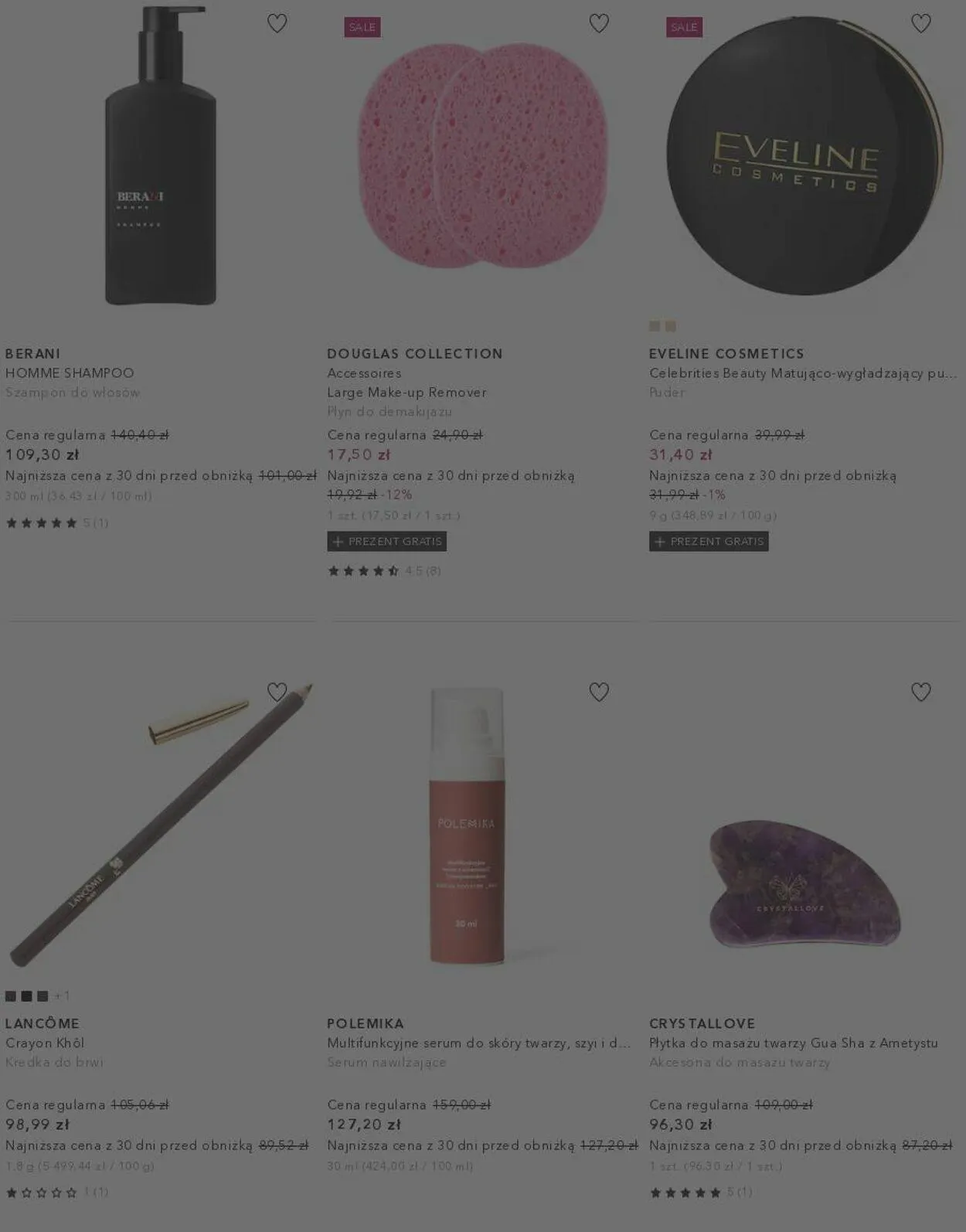The height and width of the screenshot is (1232, 966).
Task: Click SALE badge on Eveline Cosmetics powder
Action: (684, 27)
